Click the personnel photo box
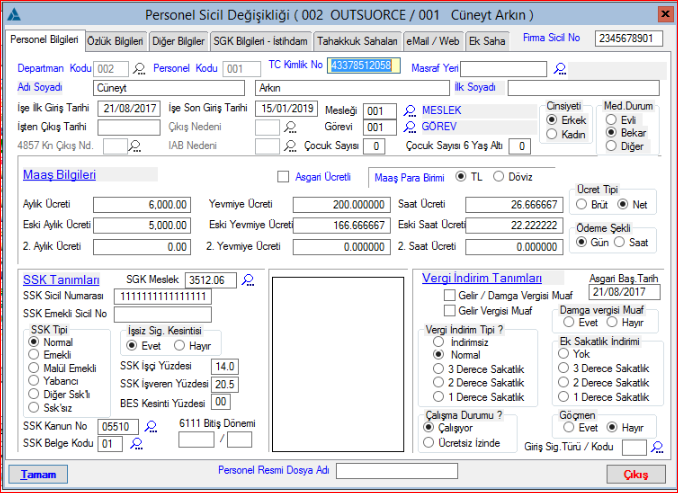Screen dimensions: 678x493 pyautogui.click(x=338, y=364)
